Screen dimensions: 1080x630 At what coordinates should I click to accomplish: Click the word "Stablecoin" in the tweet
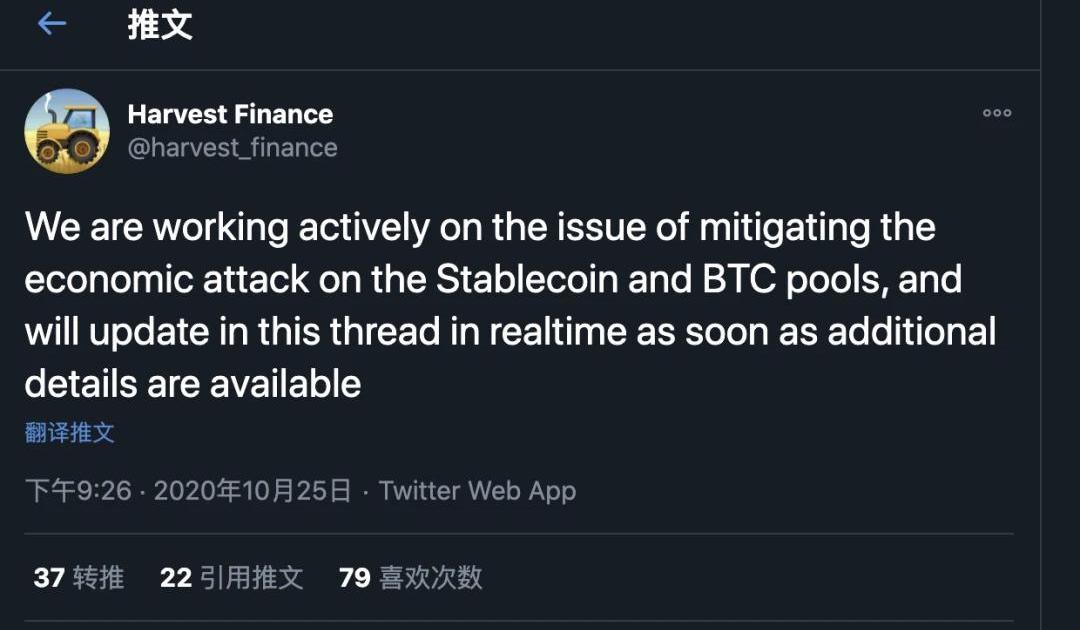[526, 279]
